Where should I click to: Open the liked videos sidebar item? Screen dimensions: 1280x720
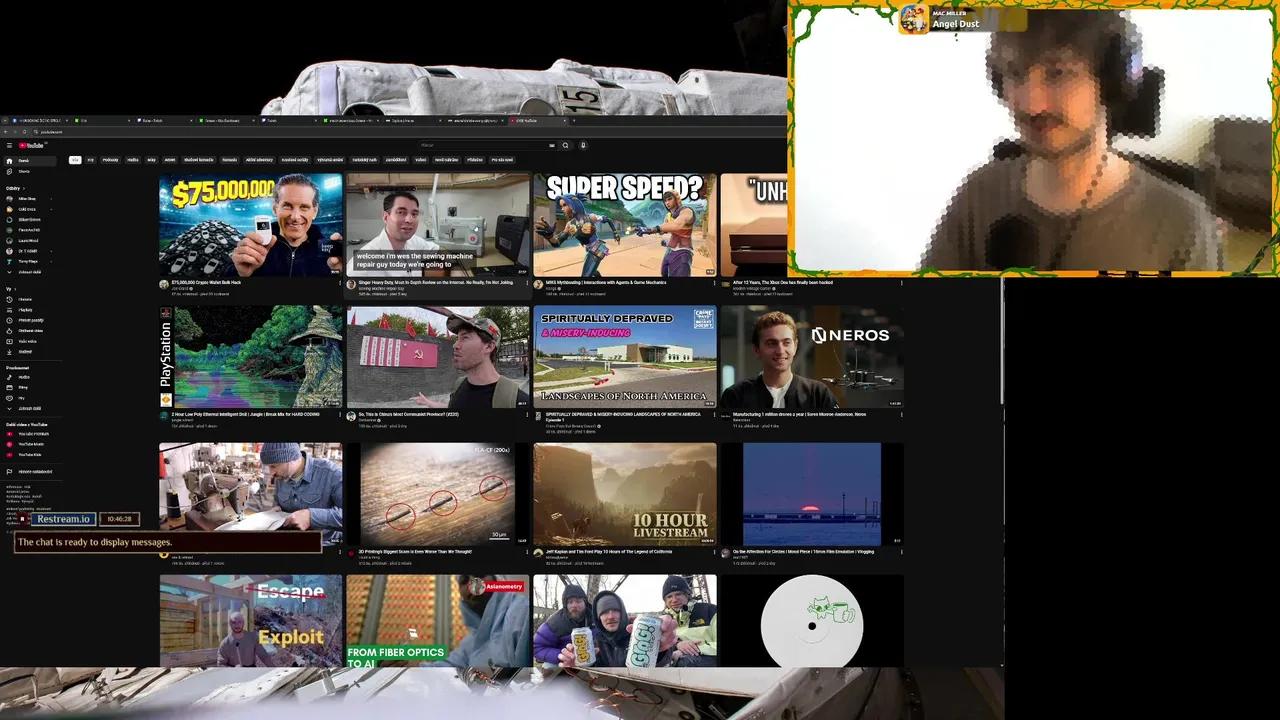(x=28, y=331)
